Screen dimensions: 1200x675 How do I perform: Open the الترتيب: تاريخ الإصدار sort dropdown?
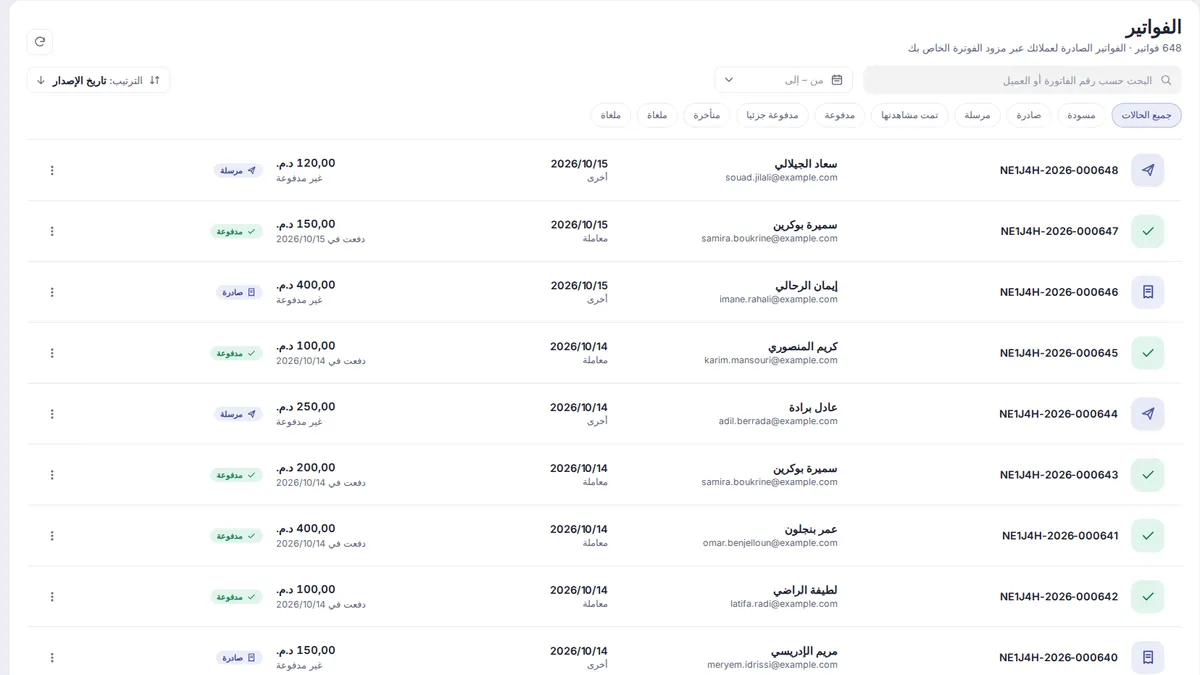[98, 80]
